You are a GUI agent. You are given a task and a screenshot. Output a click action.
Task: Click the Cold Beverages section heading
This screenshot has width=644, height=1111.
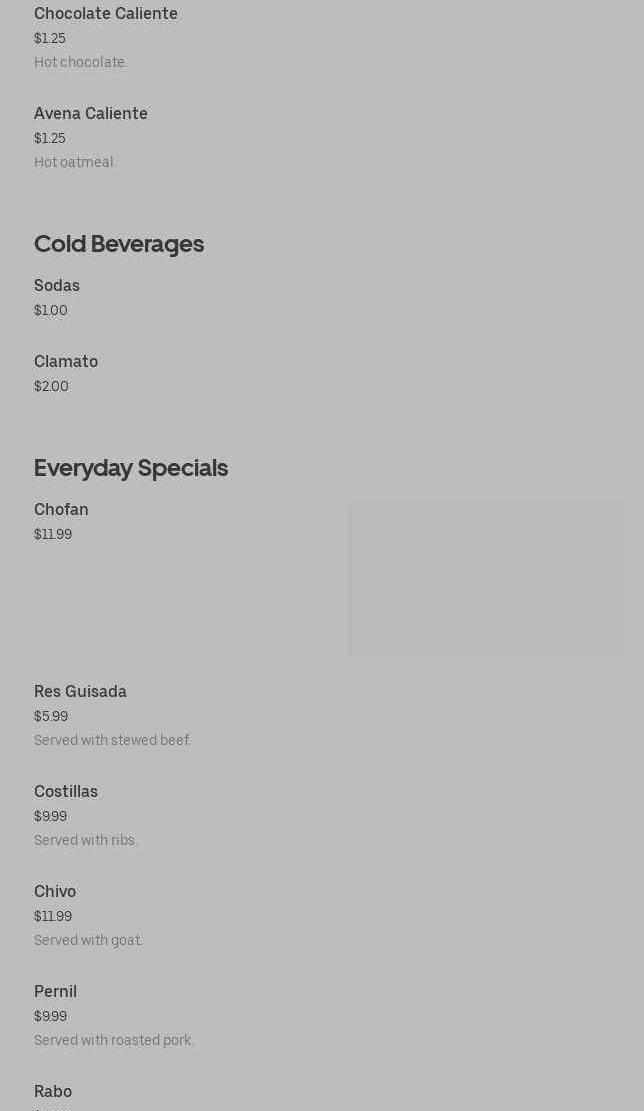tap(119, 244)
